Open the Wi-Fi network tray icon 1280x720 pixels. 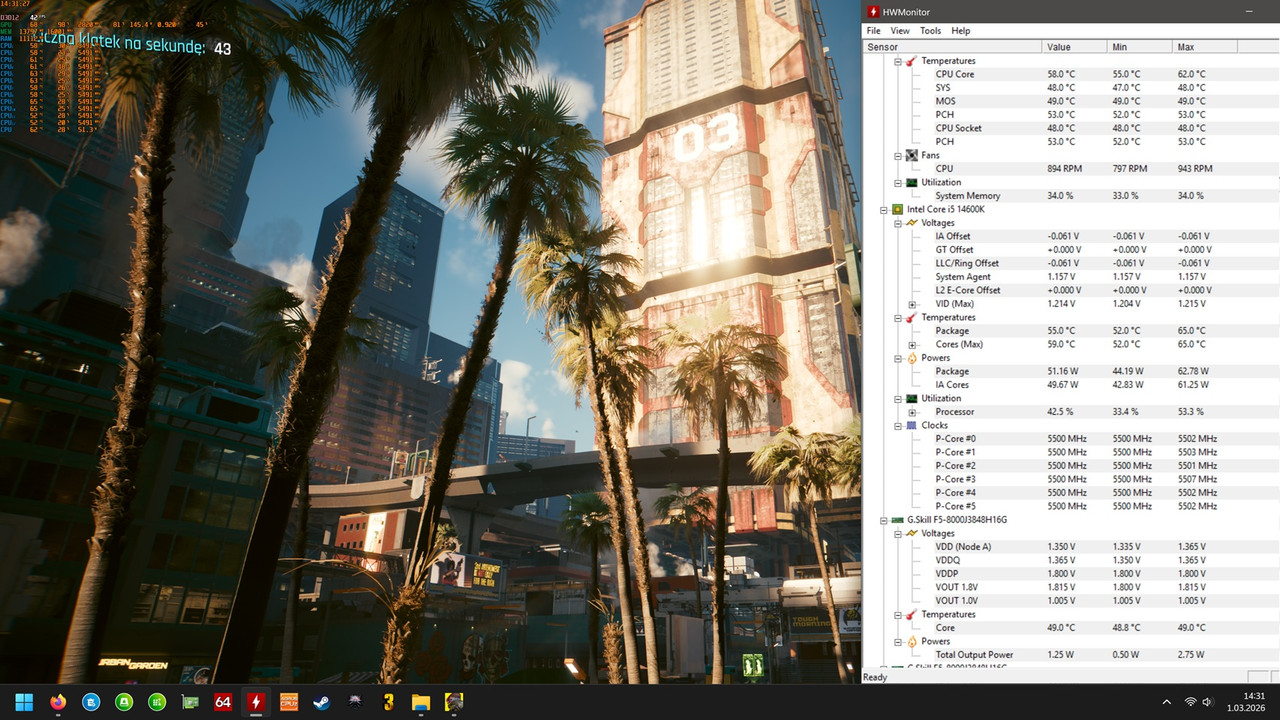pos(1190,702)
